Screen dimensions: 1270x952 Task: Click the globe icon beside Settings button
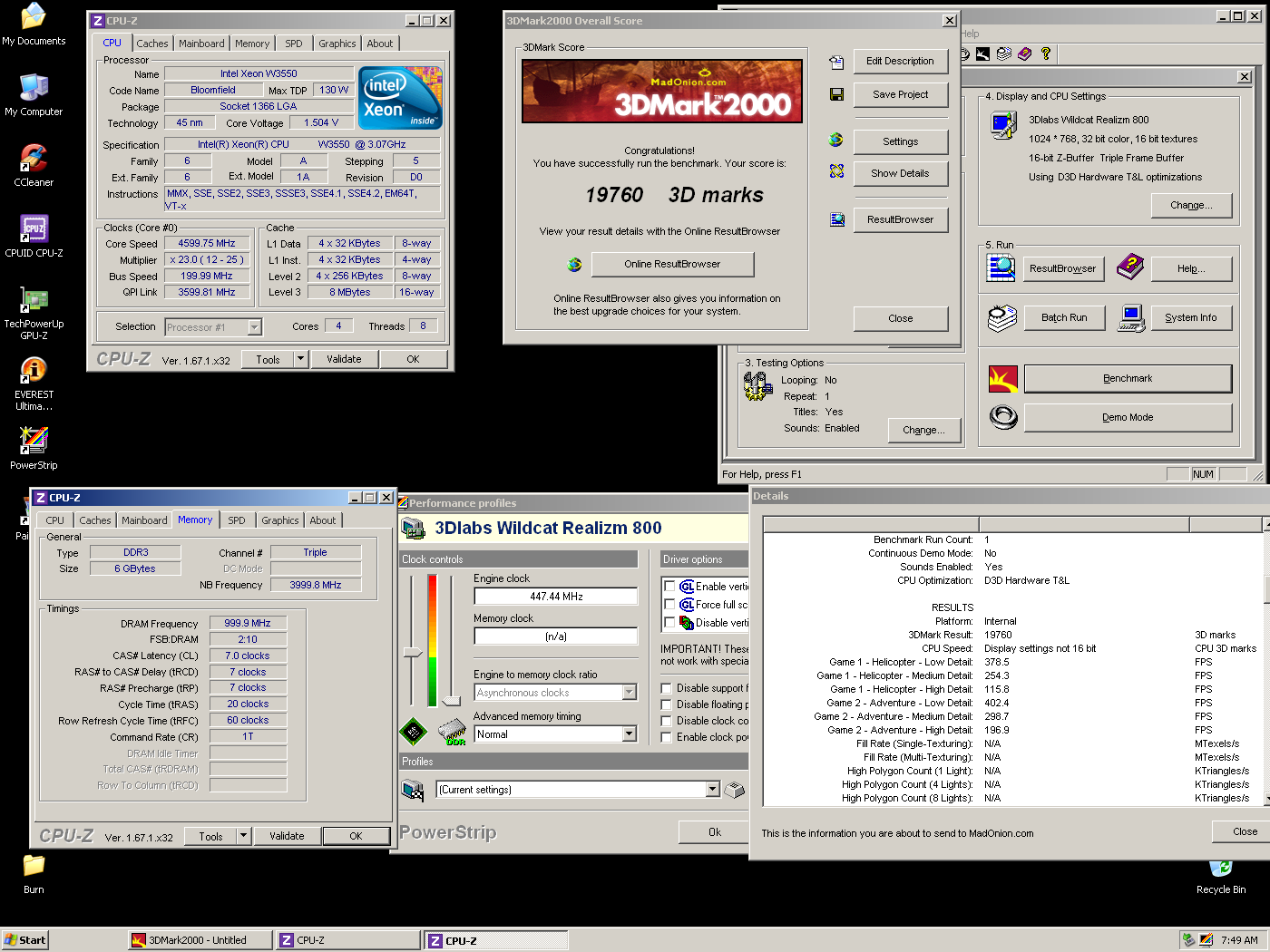pyautogui.click(x=836, y=140)
